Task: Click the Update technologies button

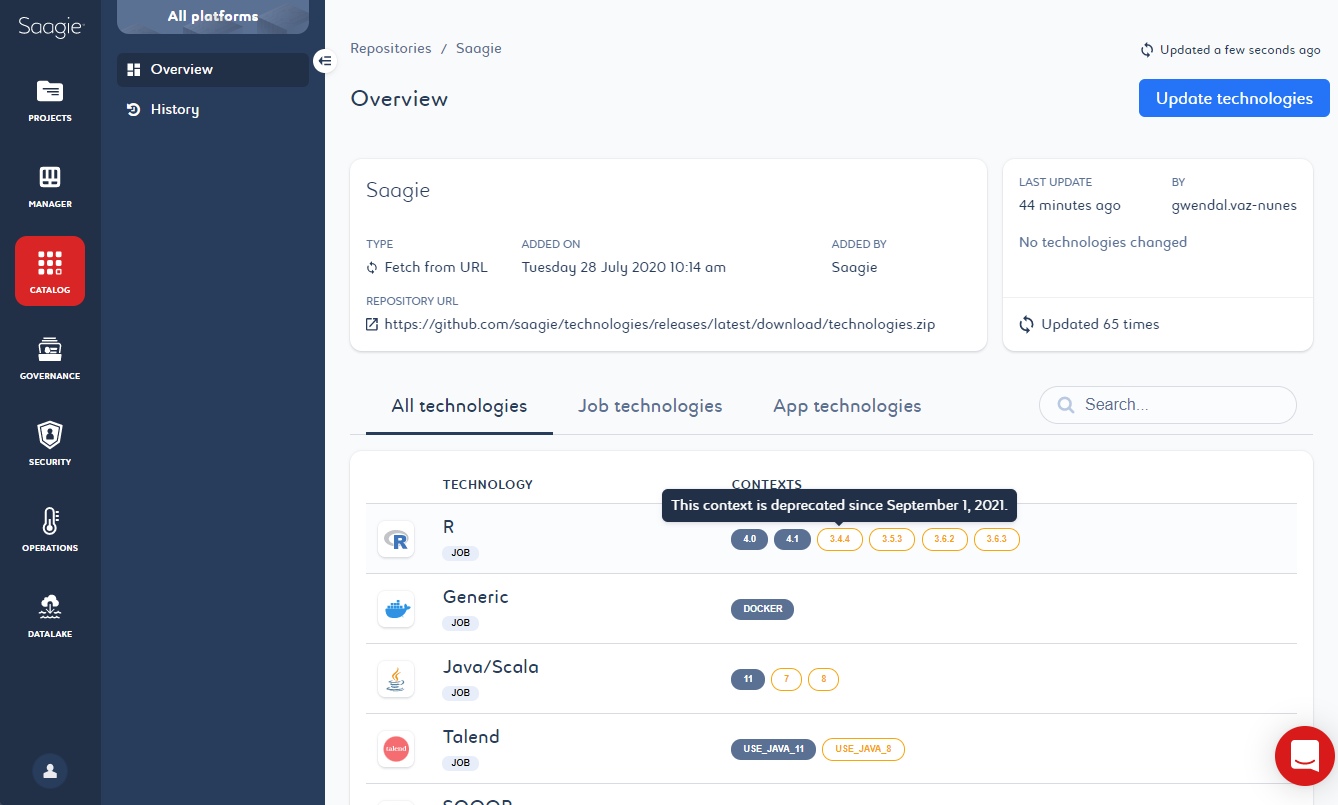Action: pyautogui.click(x=1234, y=98)
